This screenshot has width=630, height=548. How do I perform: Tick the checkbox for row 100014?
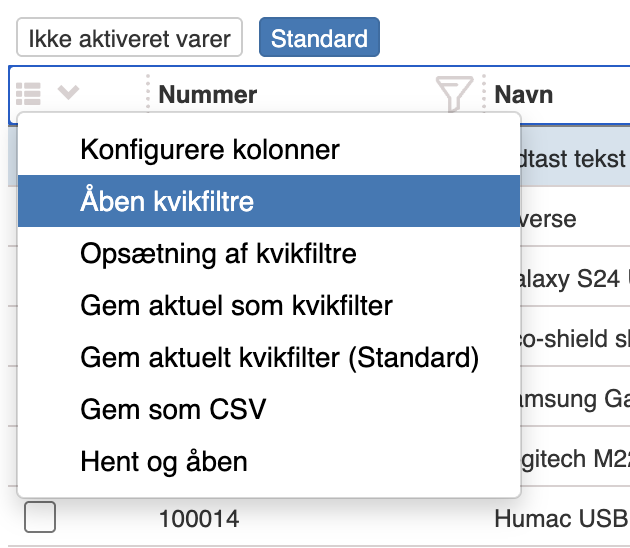[x=40, y=518]
